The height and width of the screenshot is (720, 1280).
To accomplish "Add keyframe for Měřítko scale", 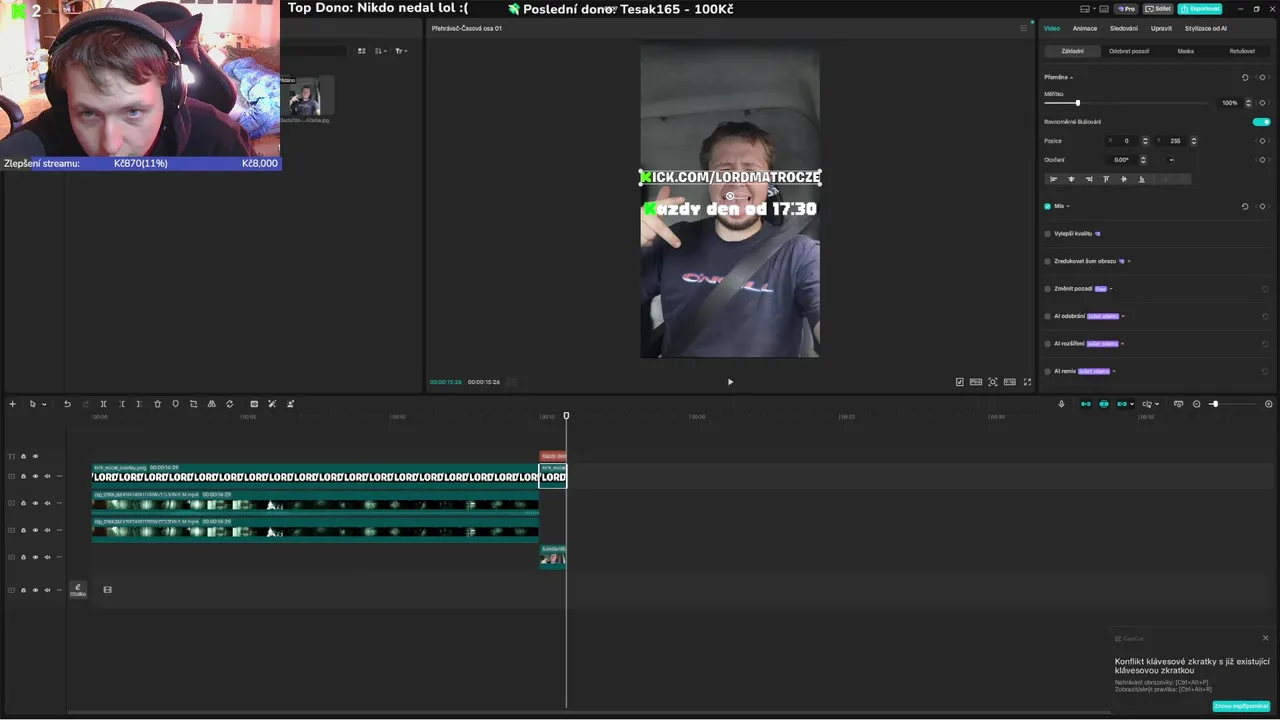I will coord(1262,103).
